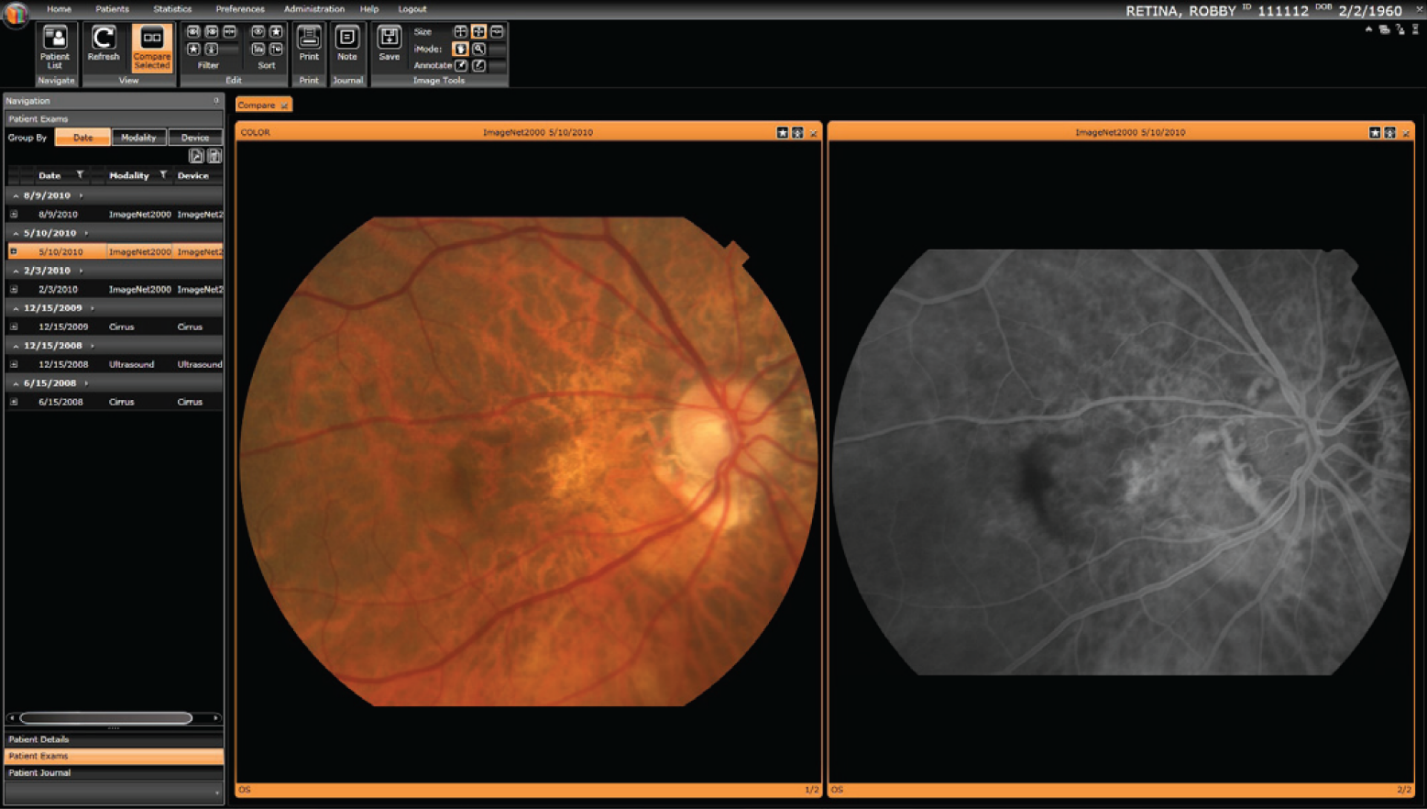The height and width of the screenshot is (809, 1427).
Task: Click the second filter icon in Filter group
Action: [211, 32]
